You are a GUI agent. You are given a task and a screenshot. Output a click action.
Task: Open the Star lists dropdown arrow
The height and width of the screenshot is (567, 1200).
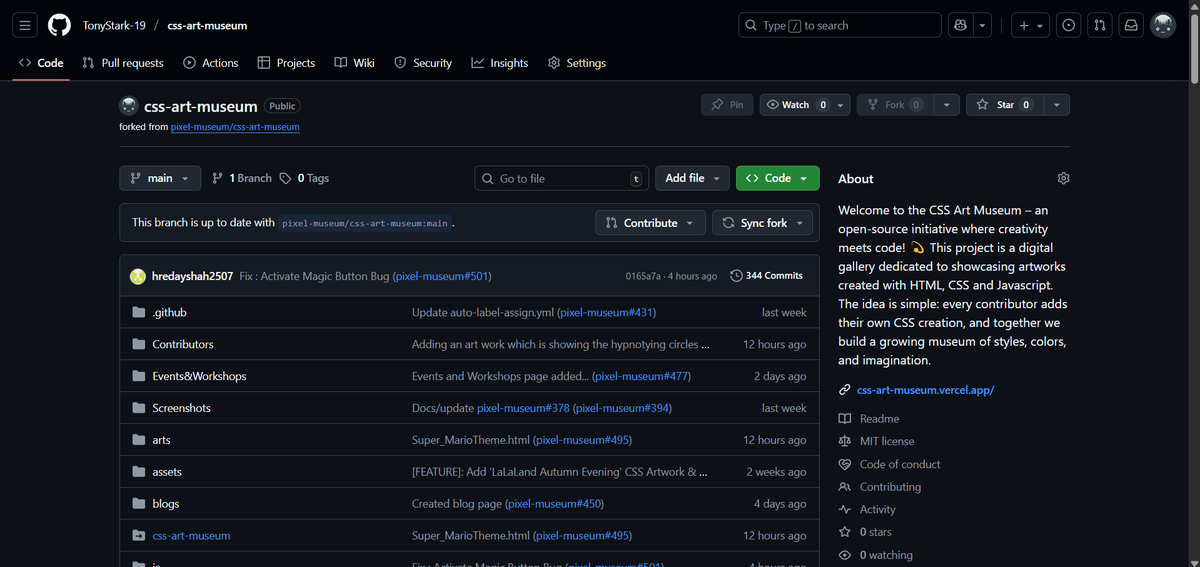(1057, 105)
